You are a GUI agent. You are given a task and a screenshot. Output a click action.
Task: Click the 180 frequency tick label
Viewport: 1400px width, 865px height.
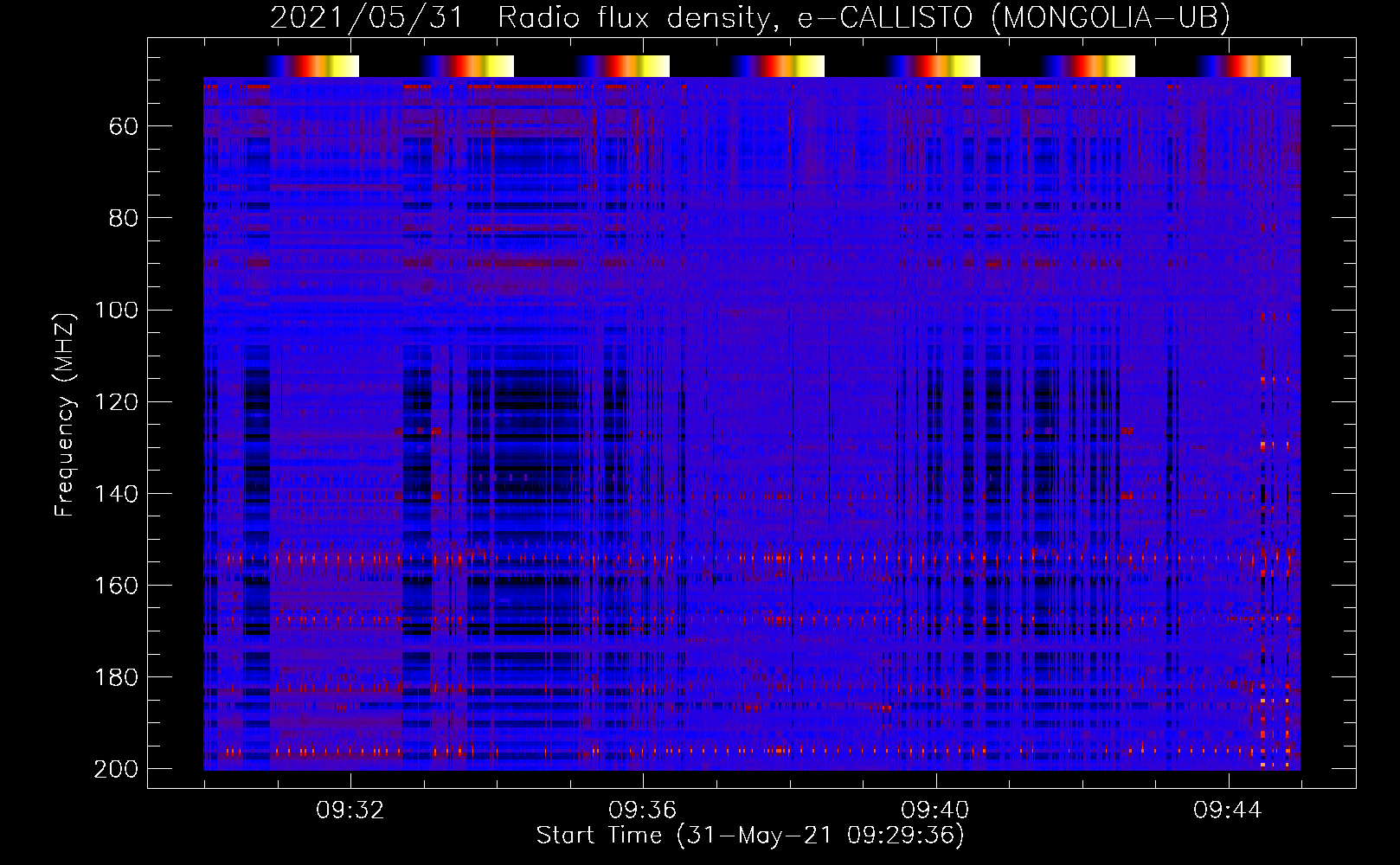(x=116, y=677)
